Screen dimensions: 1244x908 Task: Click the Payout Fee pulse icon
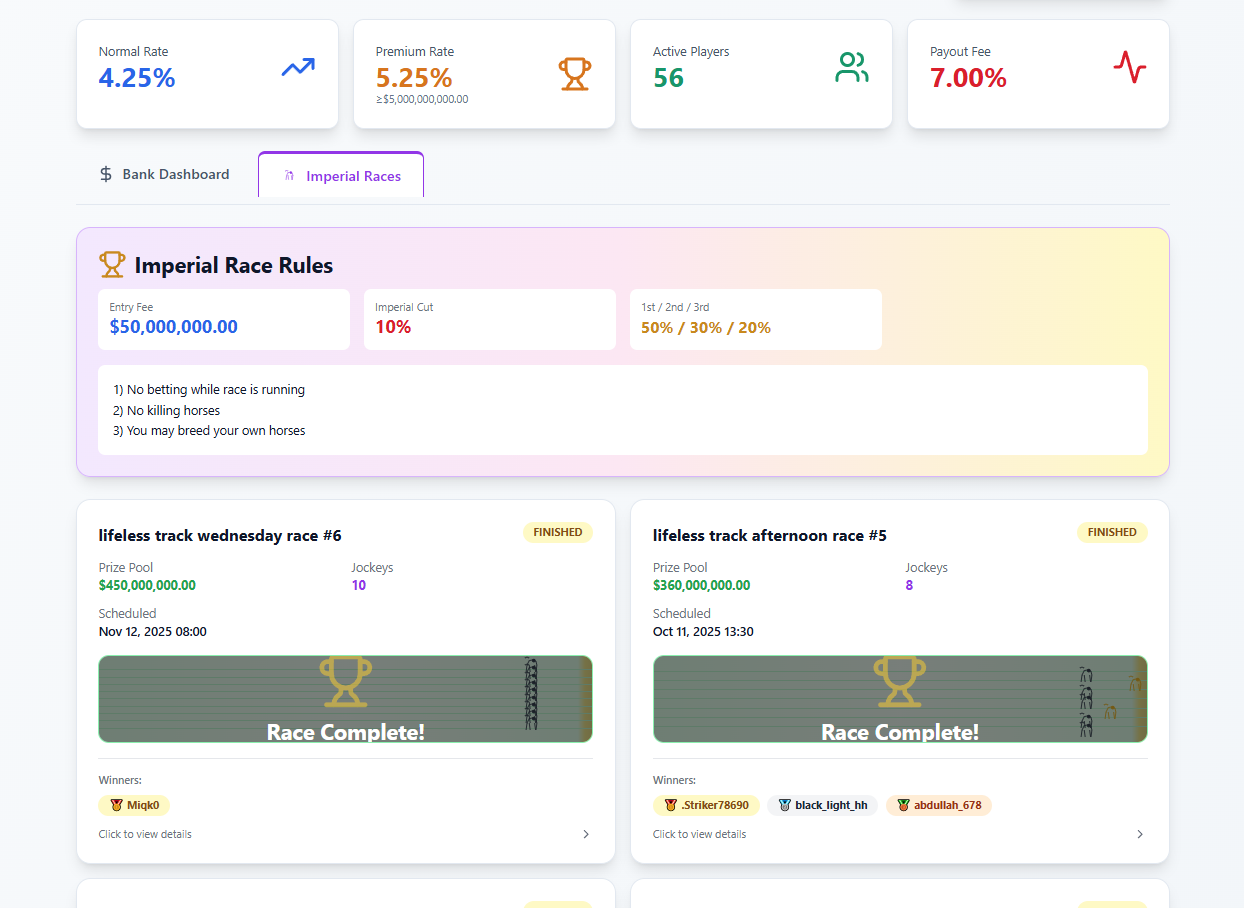pyautogui.click(x=1129, y=68)
